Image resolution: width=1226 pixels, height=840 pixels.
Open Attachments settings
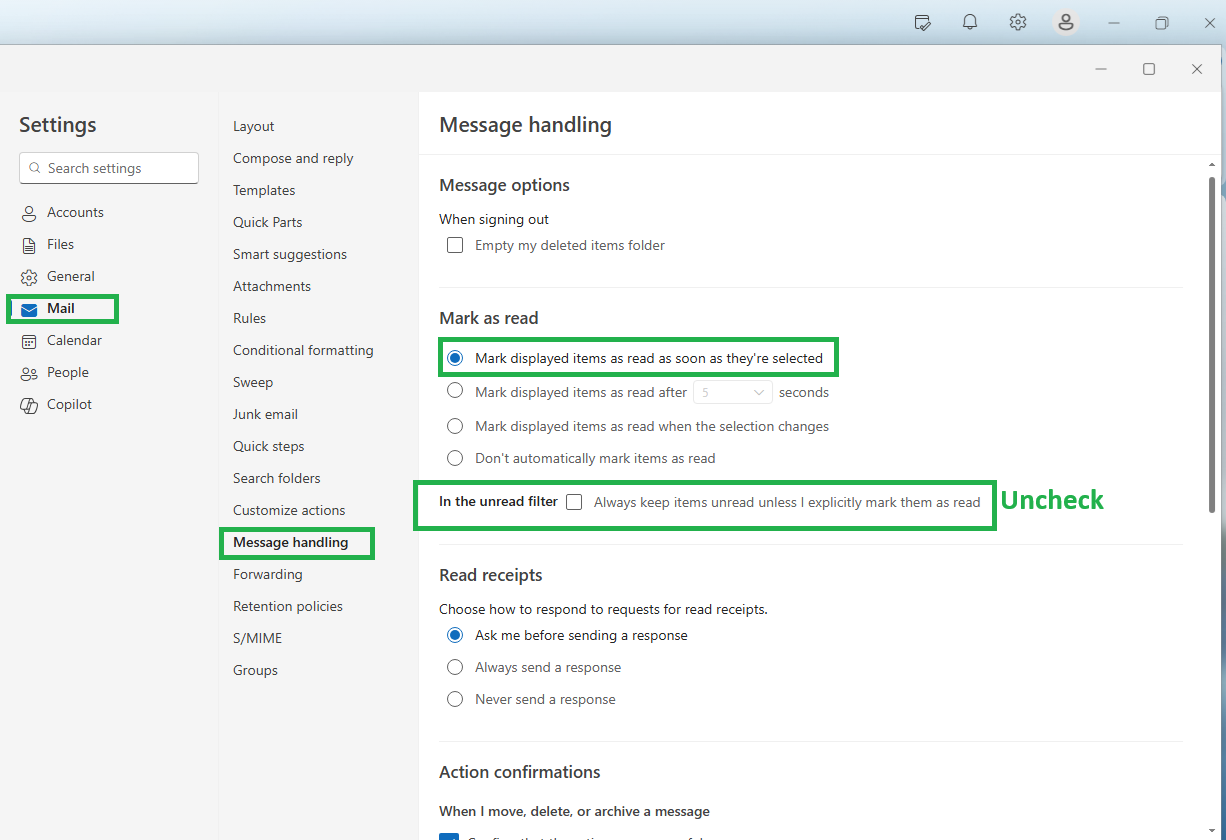pyautogui.click(x=272, y=286)
